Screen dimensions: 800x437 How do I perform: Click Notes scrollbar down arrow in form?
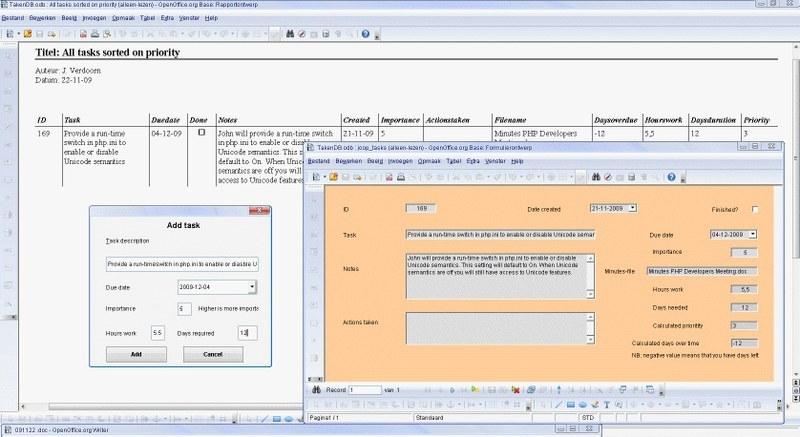[x=591, y=295]
